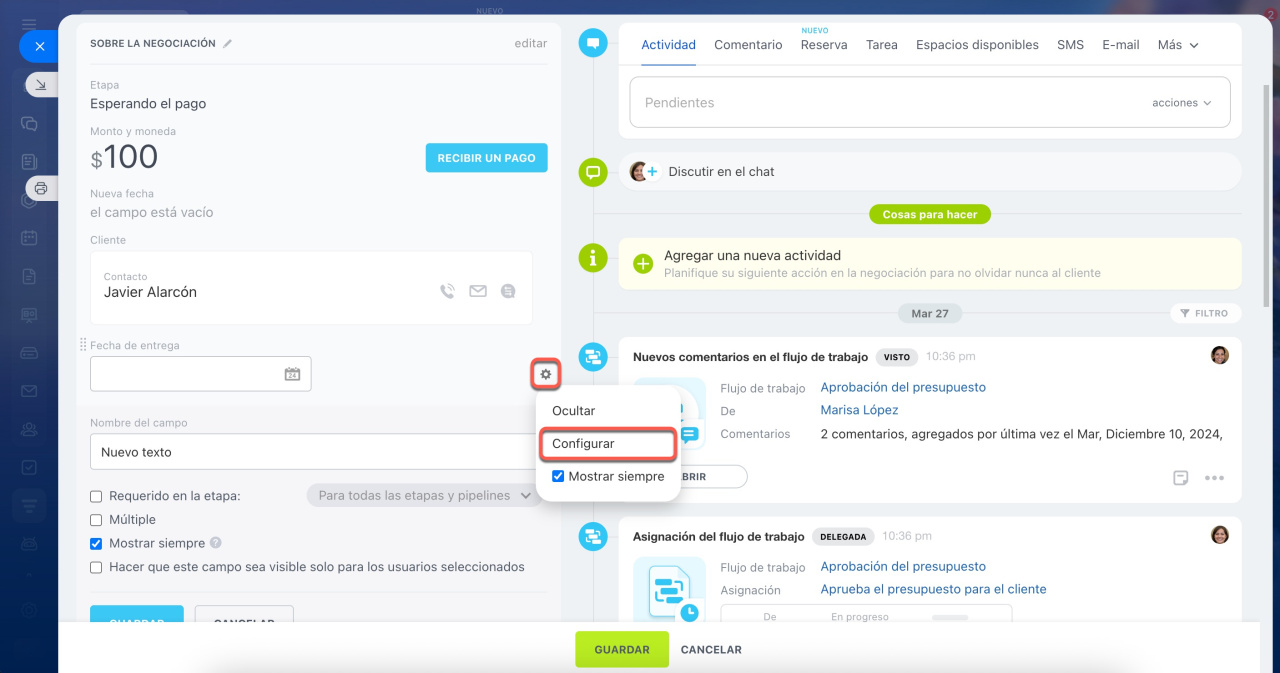Click the Nombre del campo text field

(x=310, y=452)
